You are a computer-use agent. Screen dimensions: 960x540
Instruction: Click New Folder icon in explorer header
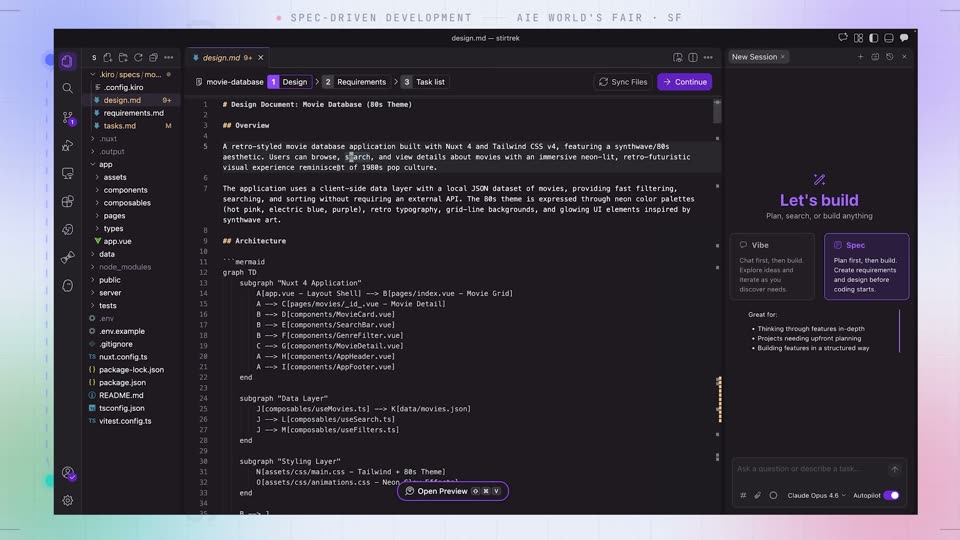point(123,58)
